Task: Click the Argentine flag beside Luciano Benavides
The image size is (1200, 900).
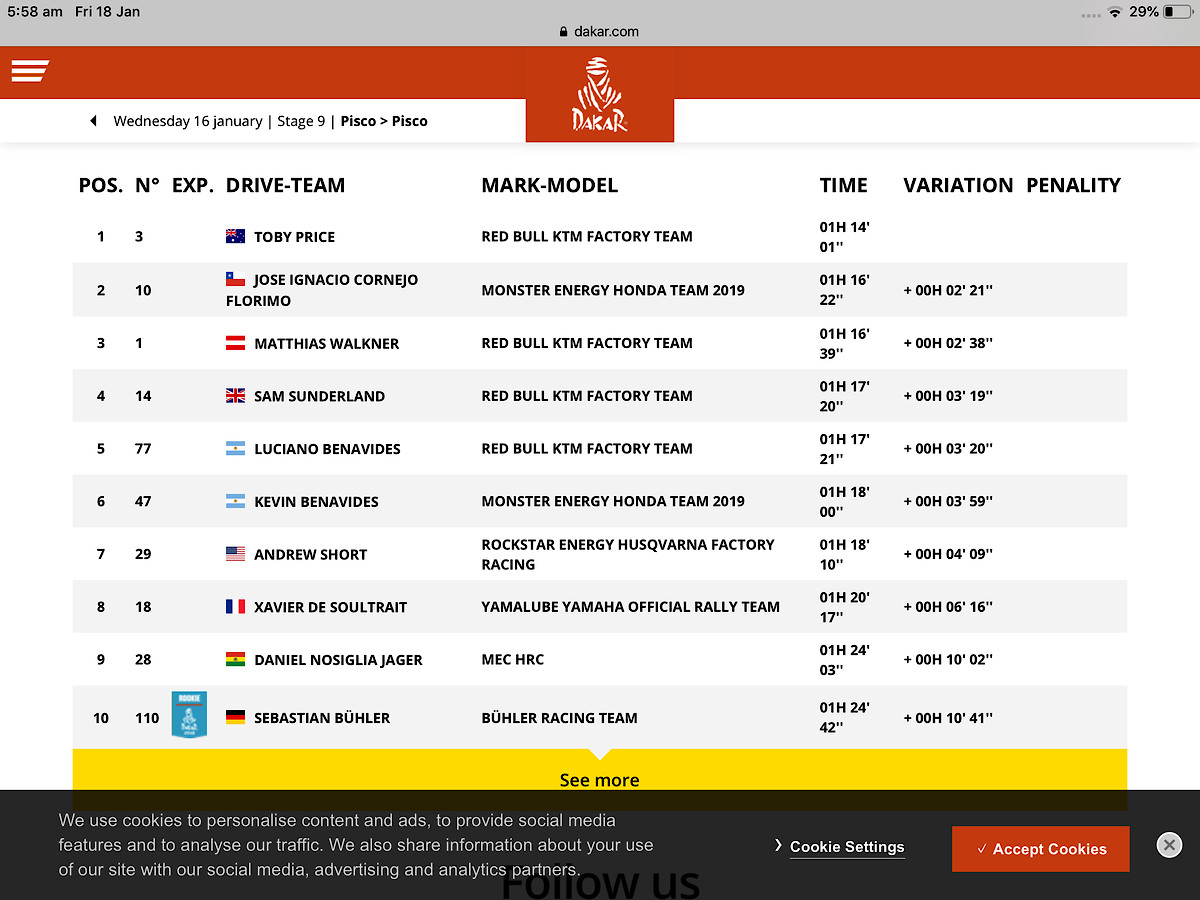Action: click(x=235, y=449)
